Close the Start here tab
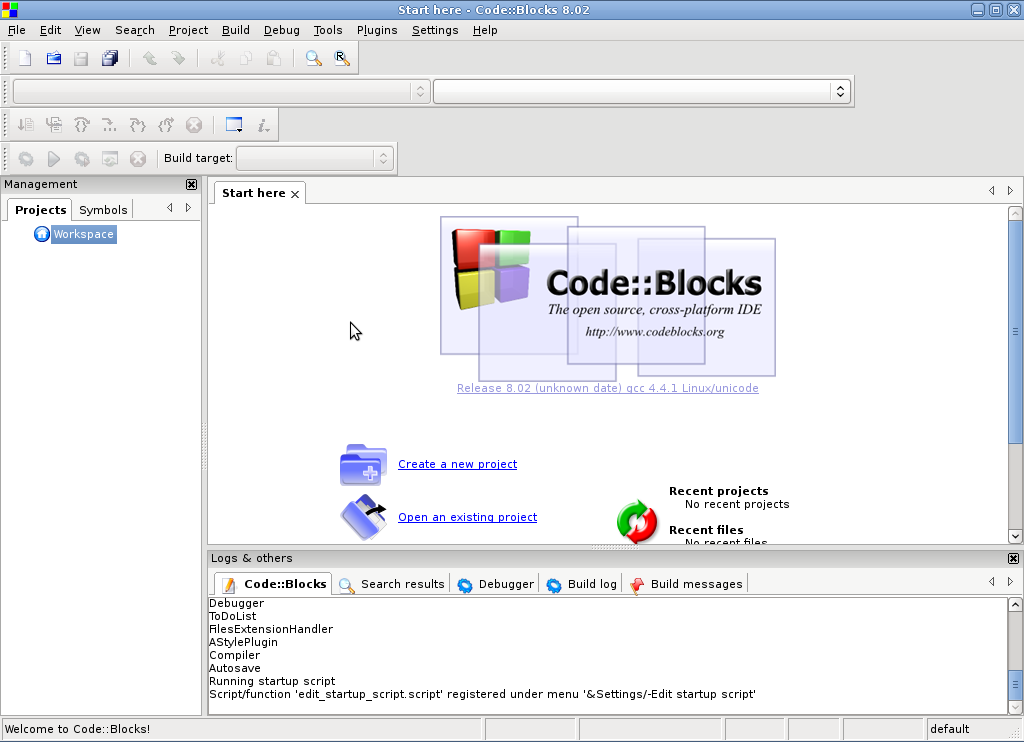Viewport: 1024px width, 742px height. [295, 194]
